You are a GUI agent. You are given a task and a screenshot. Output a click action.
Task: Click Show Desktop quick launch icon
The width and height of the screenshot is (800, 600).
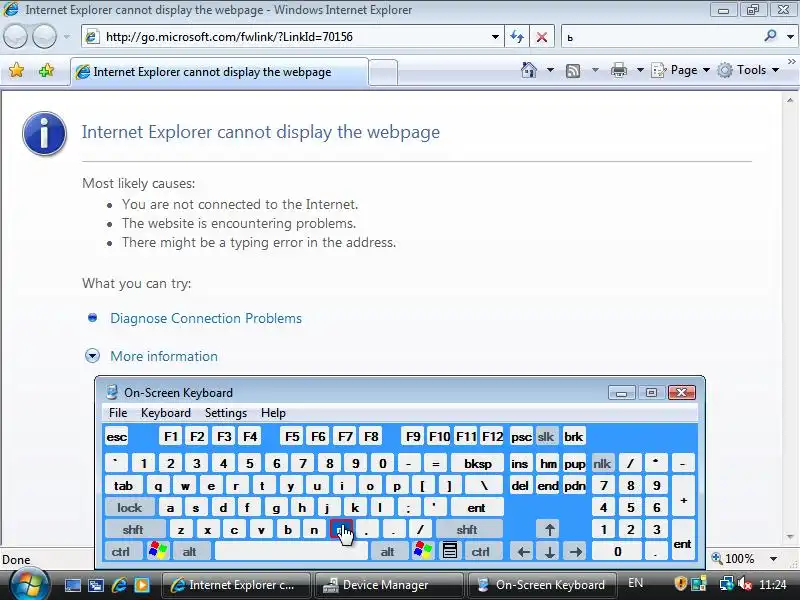click(72, 585)
